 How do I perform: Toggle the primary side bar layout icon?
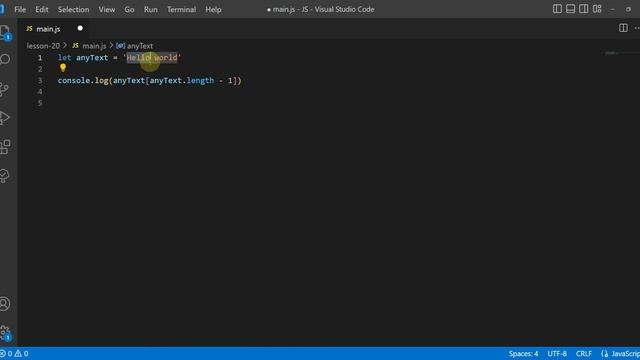[x=557, y=9]
